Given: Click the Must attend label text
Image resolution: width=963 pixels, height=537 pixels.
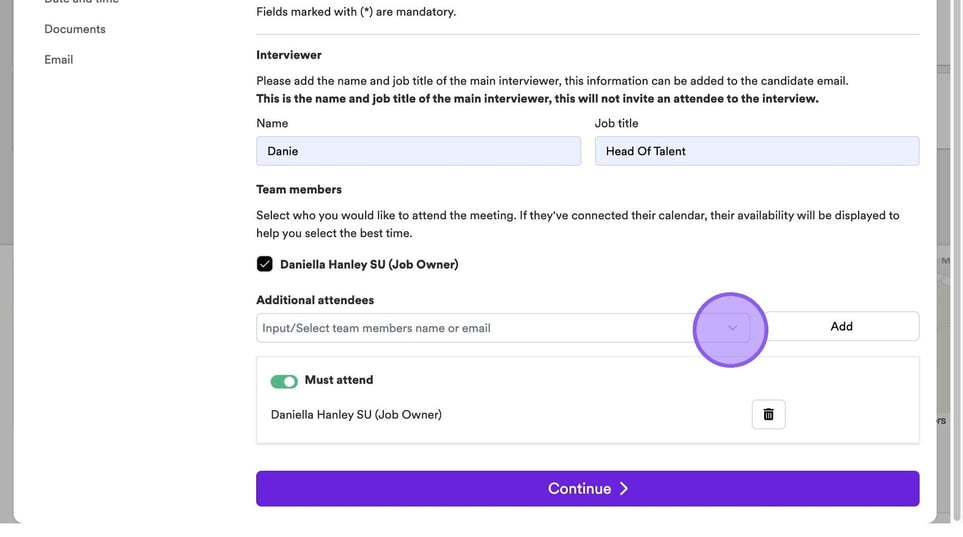Looking at the screenshot, I should pyautogui.click(x=339, y=380).
